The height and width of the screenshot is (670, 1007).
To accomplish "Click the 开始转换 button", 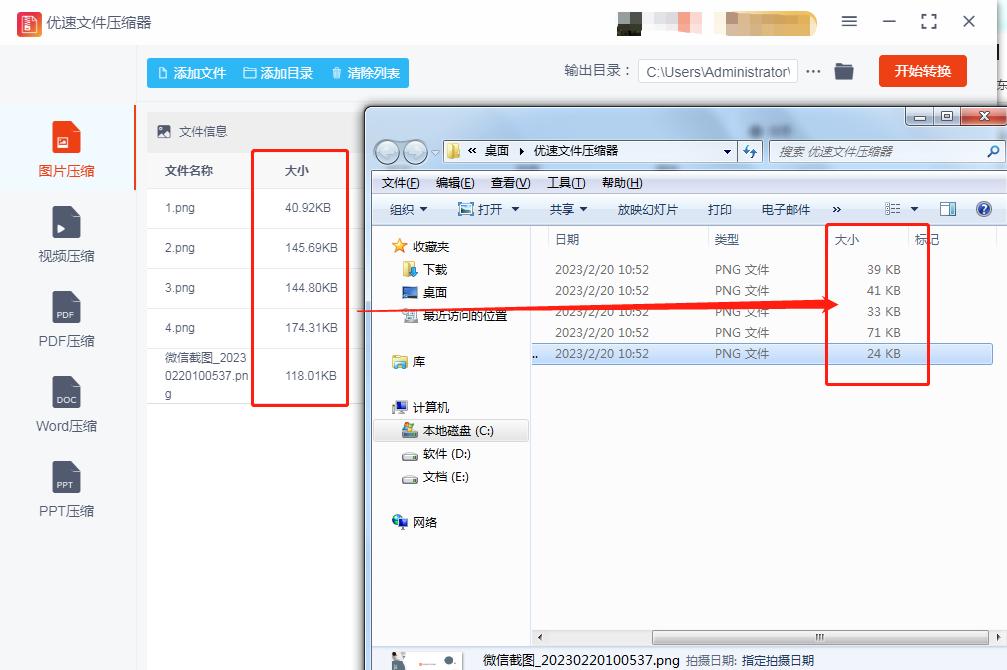I will pos(922,71).
